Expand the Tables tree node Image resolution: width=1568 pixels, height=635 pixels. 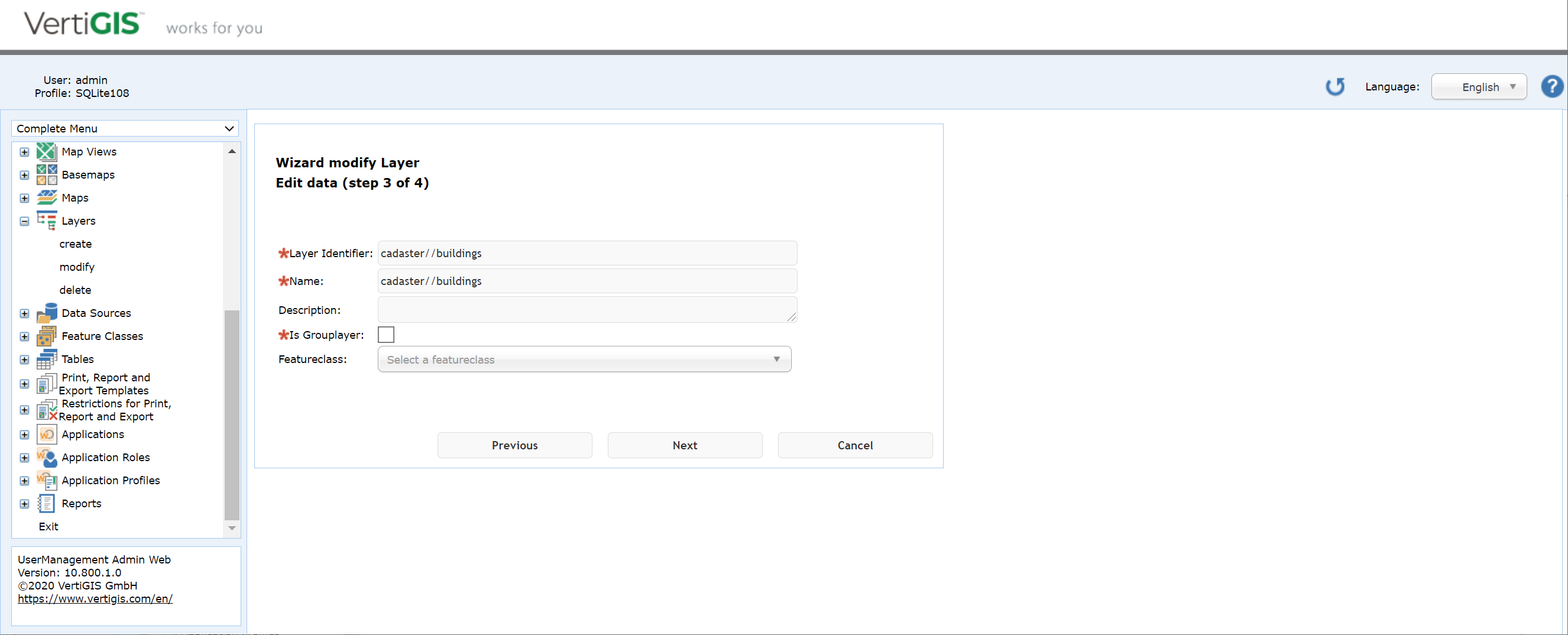tap(24, 359)
